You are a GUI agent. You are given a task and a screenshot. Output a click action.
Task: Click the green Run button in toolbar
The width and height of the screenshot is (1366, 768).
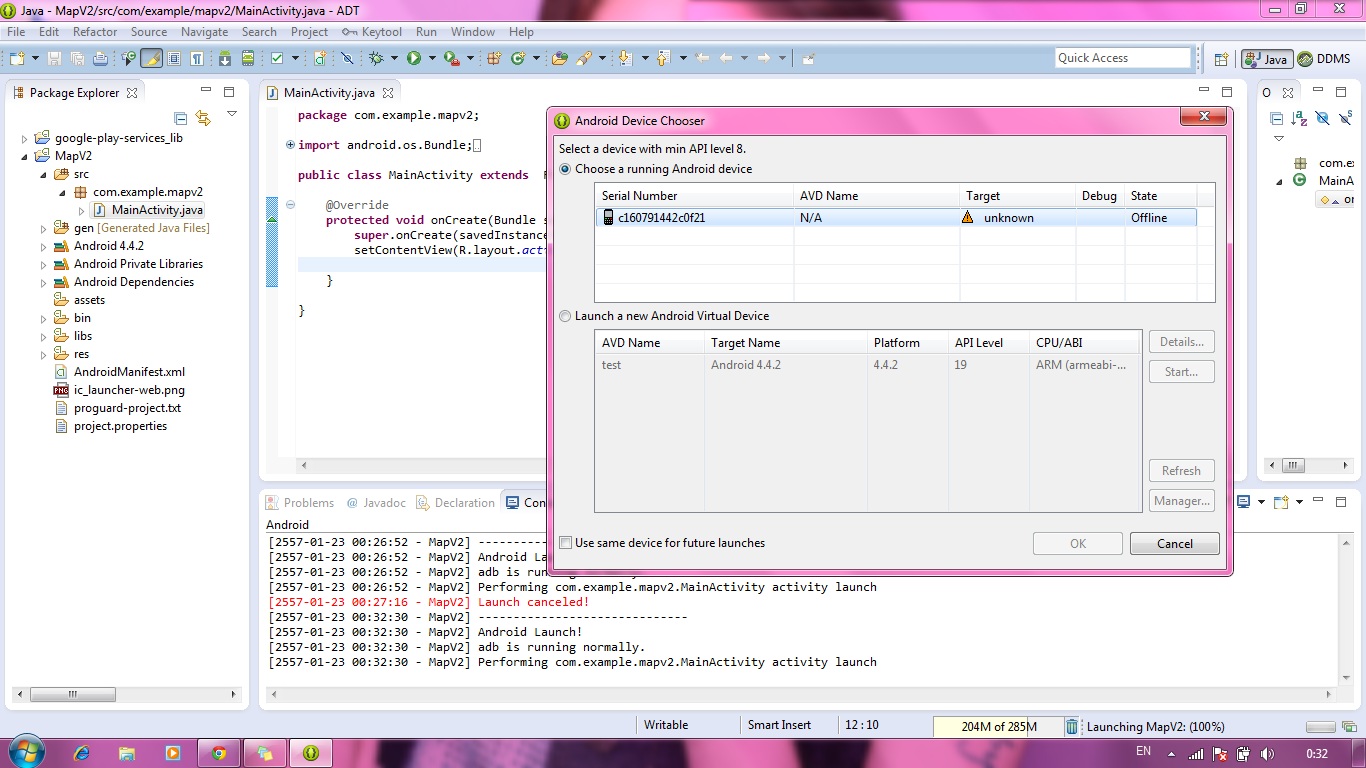tap(414, 59)
